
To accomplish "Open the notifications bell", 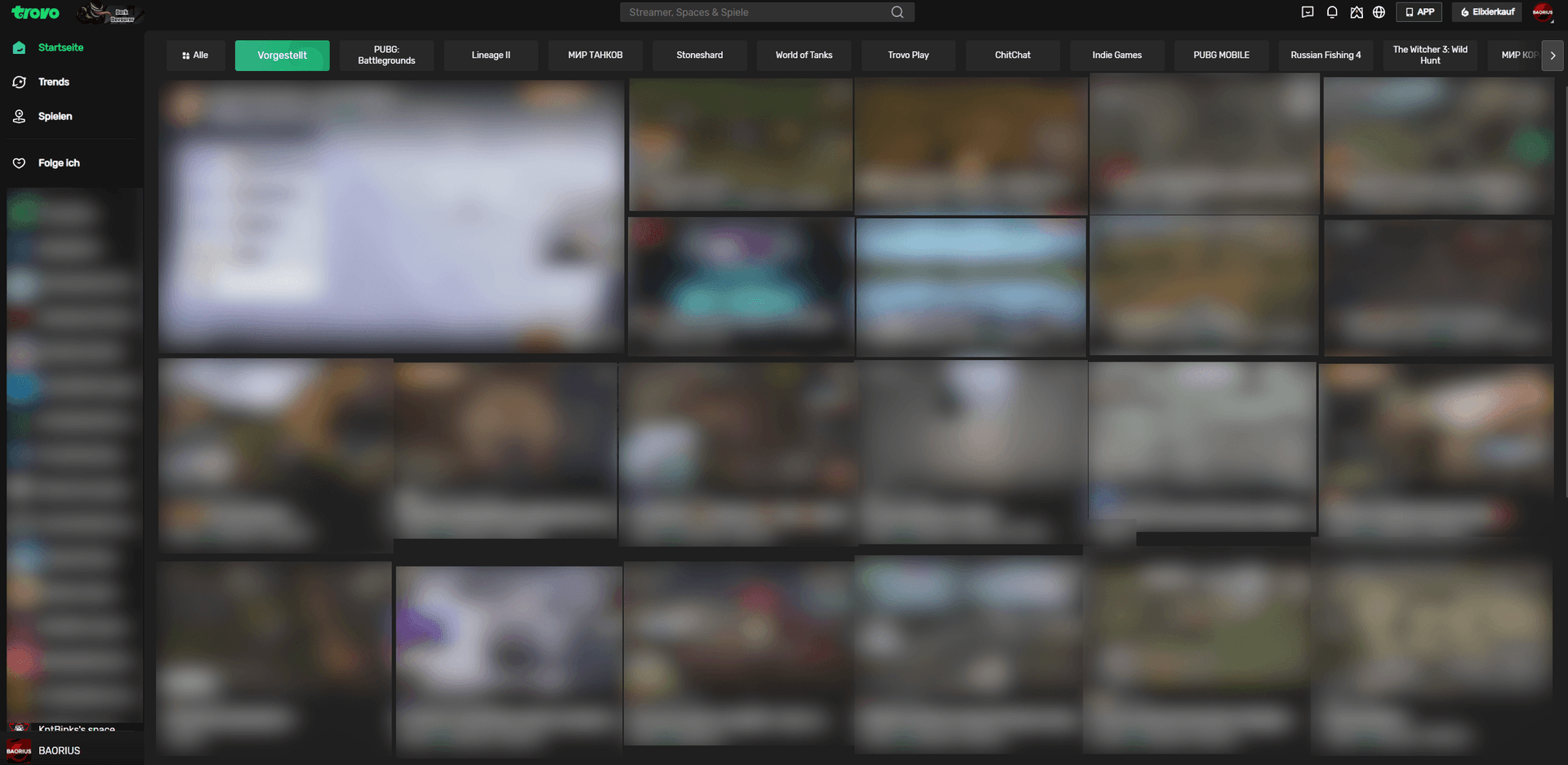I will pos(1332,12).
